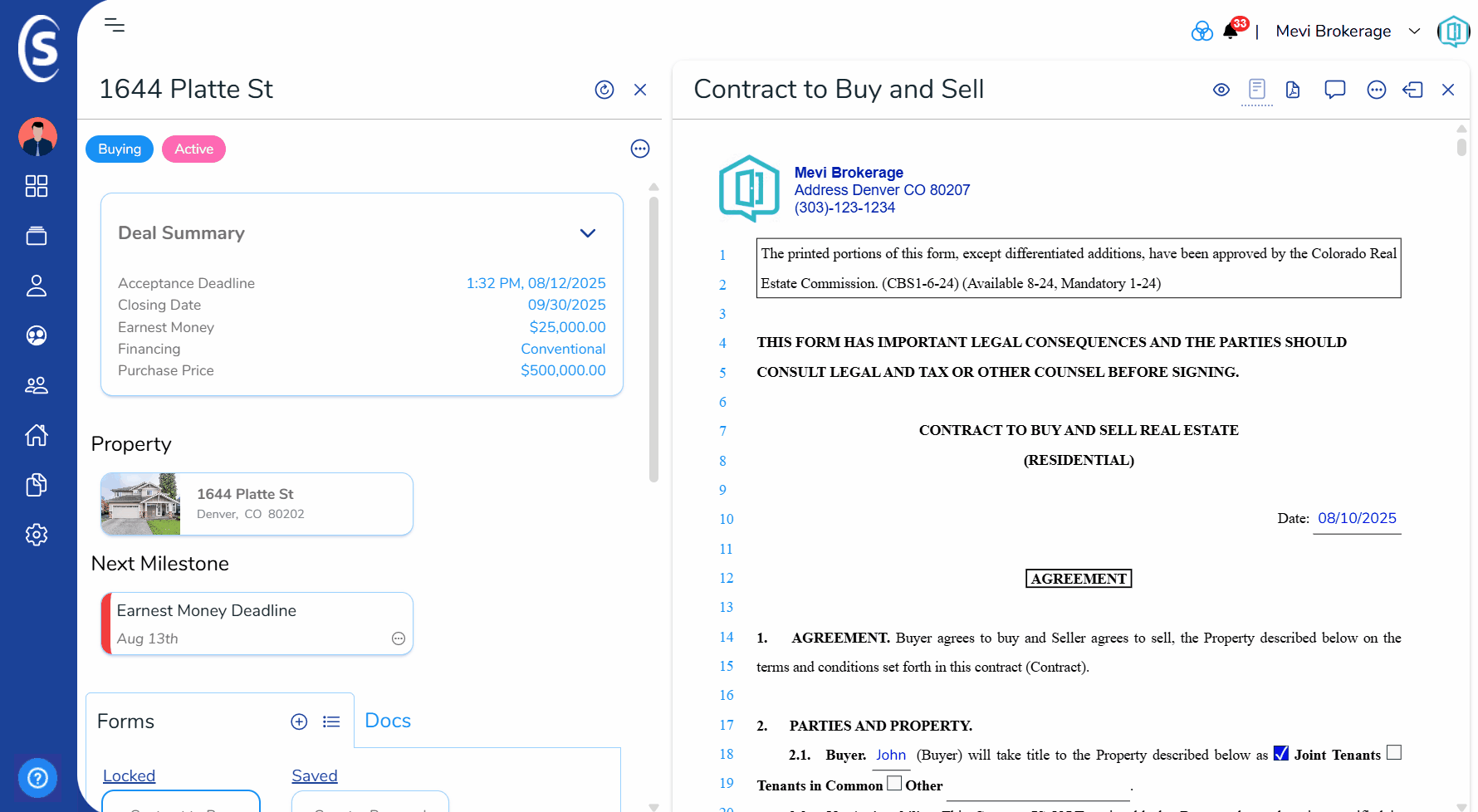
Task: Open the Saved forms link
Action: (315, 775)
